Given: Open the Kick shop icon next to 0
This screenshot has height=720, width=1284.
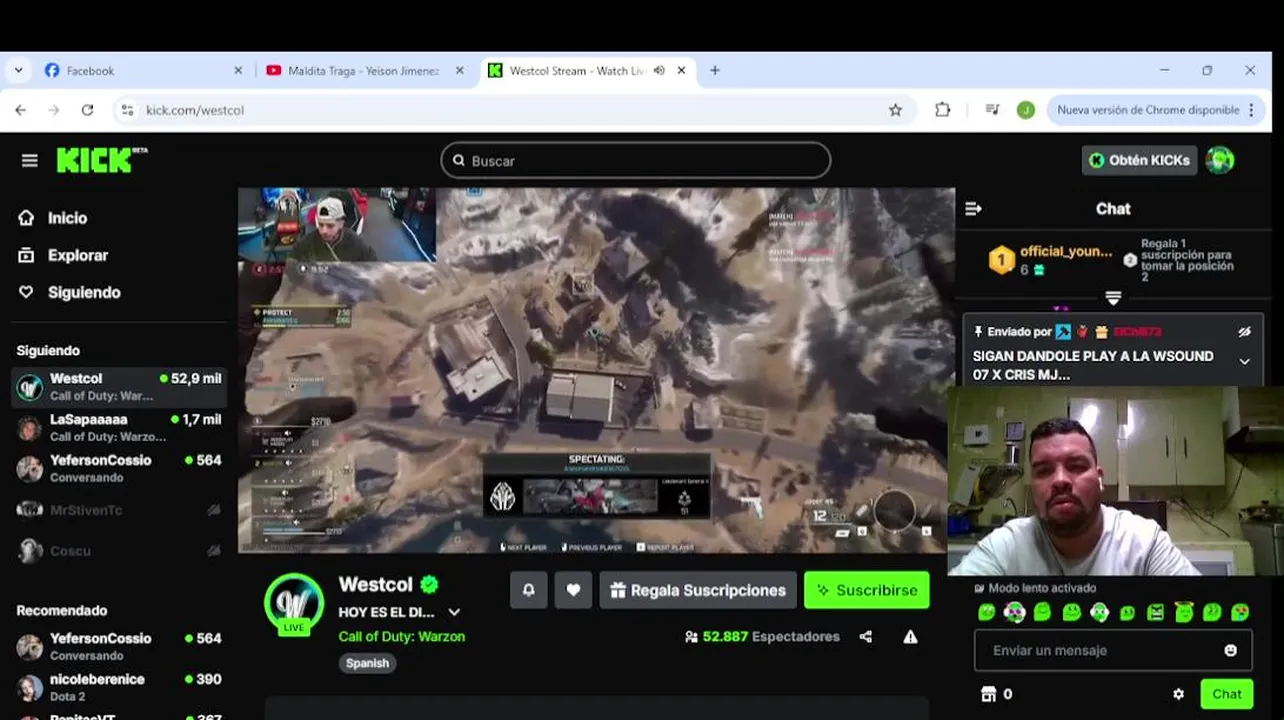Looking at the screenshot, I should point(988,694).
